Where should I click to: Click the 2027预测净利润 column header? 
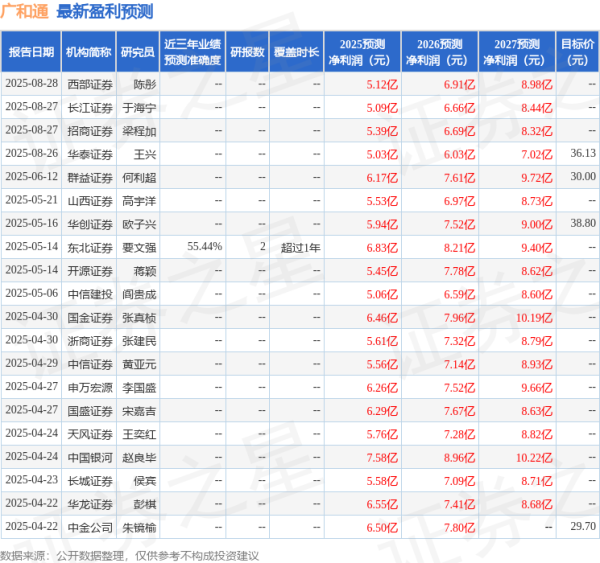coord(517,52)
